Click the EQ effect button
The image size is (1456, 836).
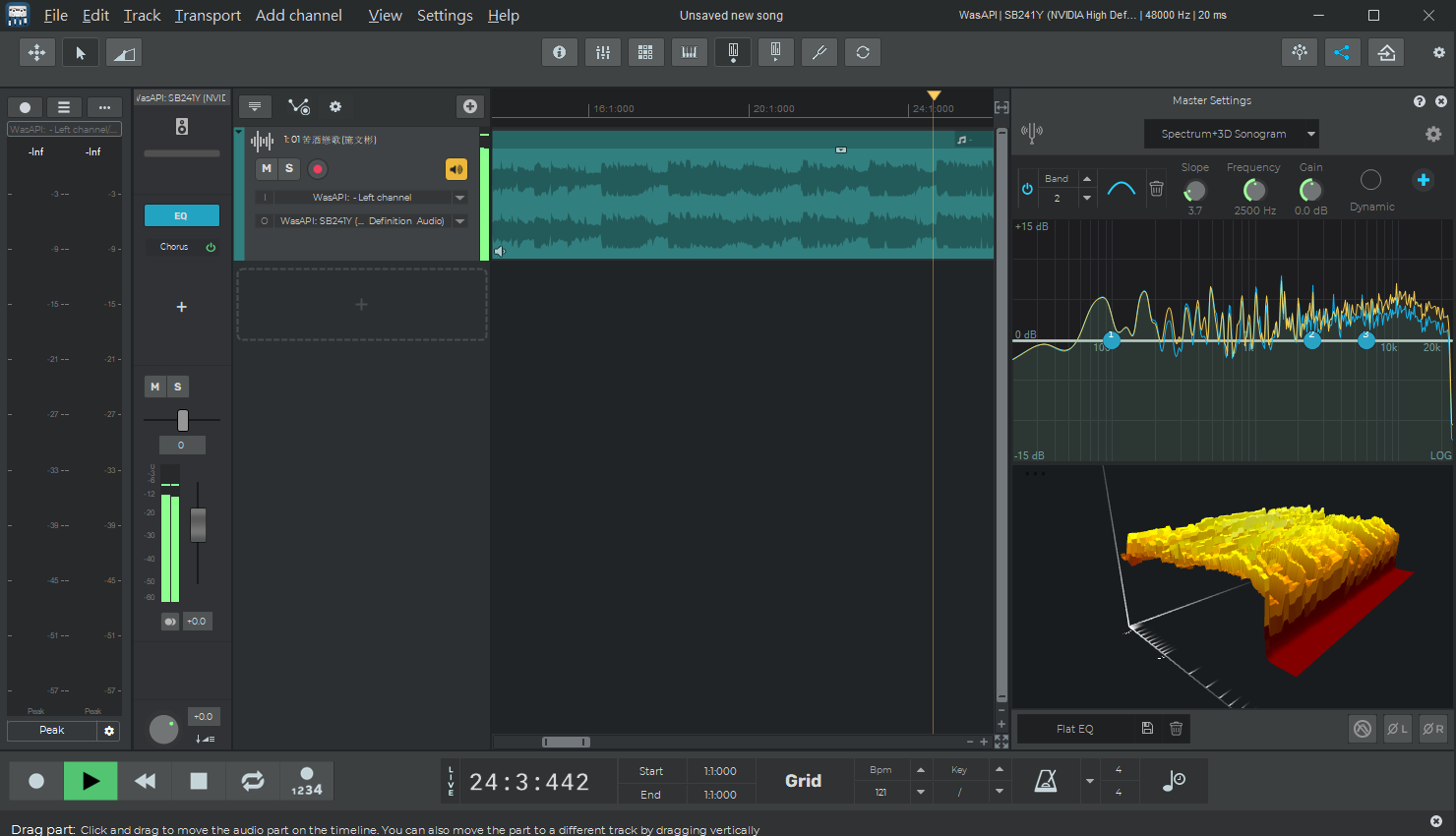[x=181, y=215]
